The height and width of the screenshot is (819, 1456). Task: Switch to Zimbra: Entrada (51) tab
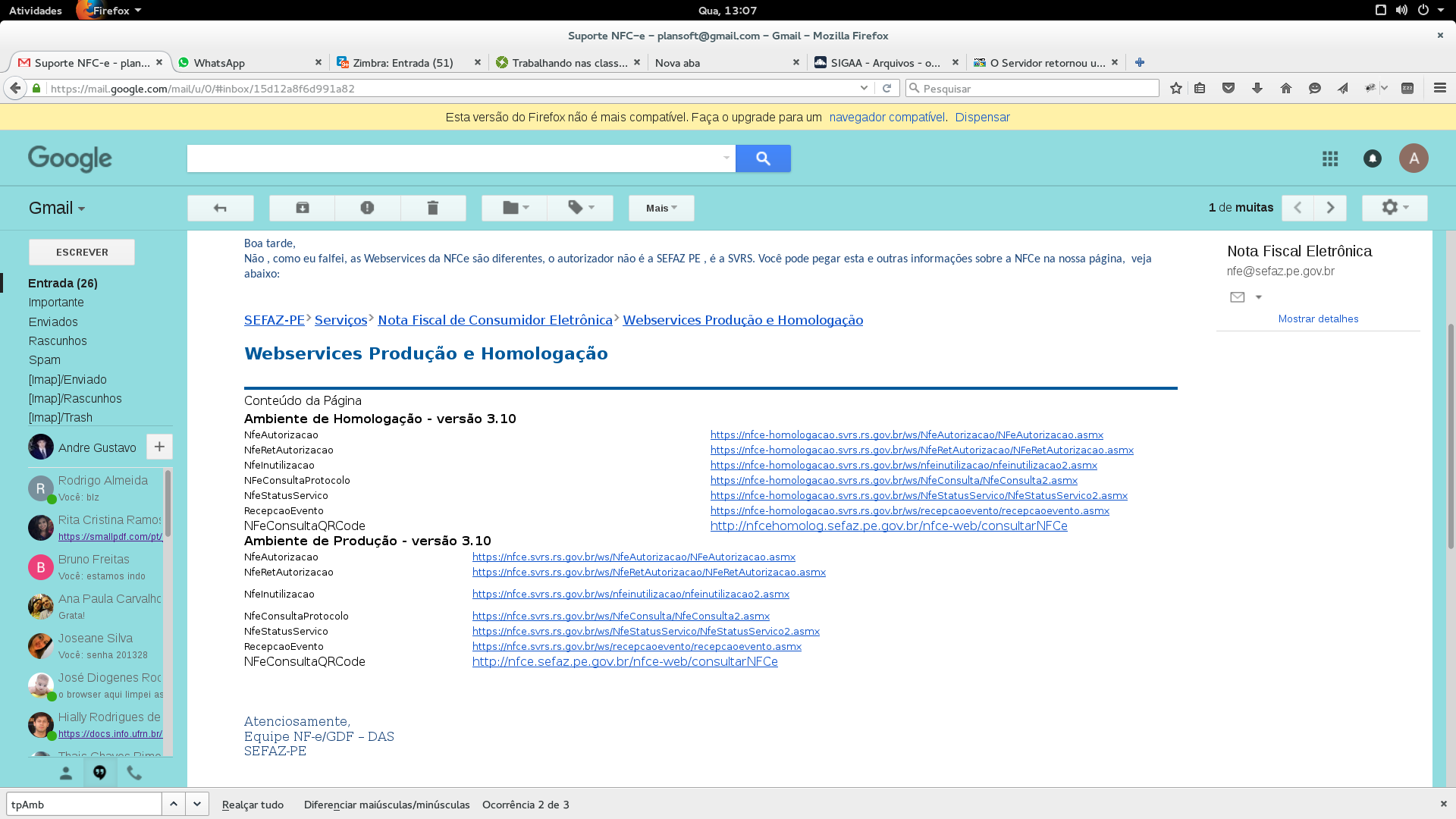(409, 62)
